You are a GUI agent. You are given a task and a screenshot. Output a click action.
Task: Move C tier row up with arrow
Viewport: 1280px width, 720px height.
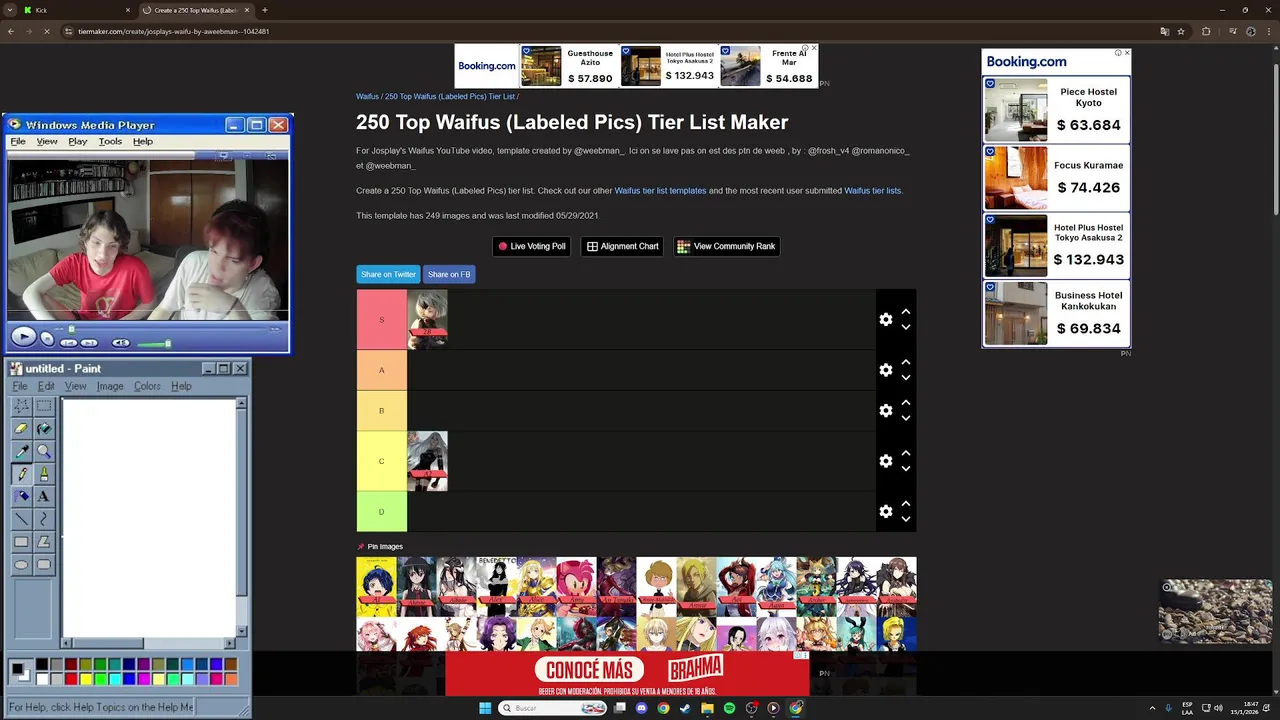(906, 453)
